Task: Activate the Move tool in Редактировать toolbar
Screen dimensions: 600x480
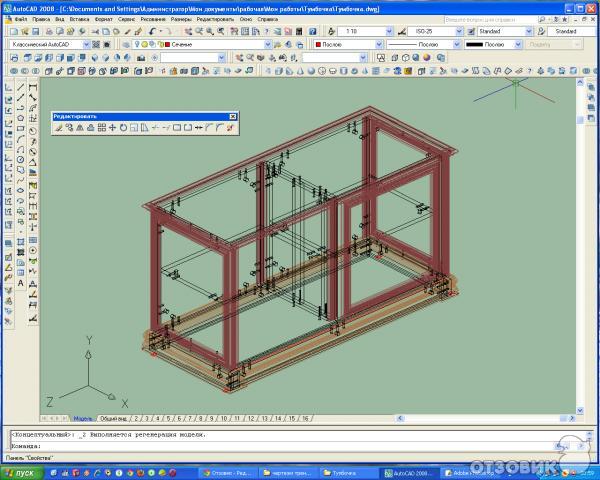Action: click(112, 128)
